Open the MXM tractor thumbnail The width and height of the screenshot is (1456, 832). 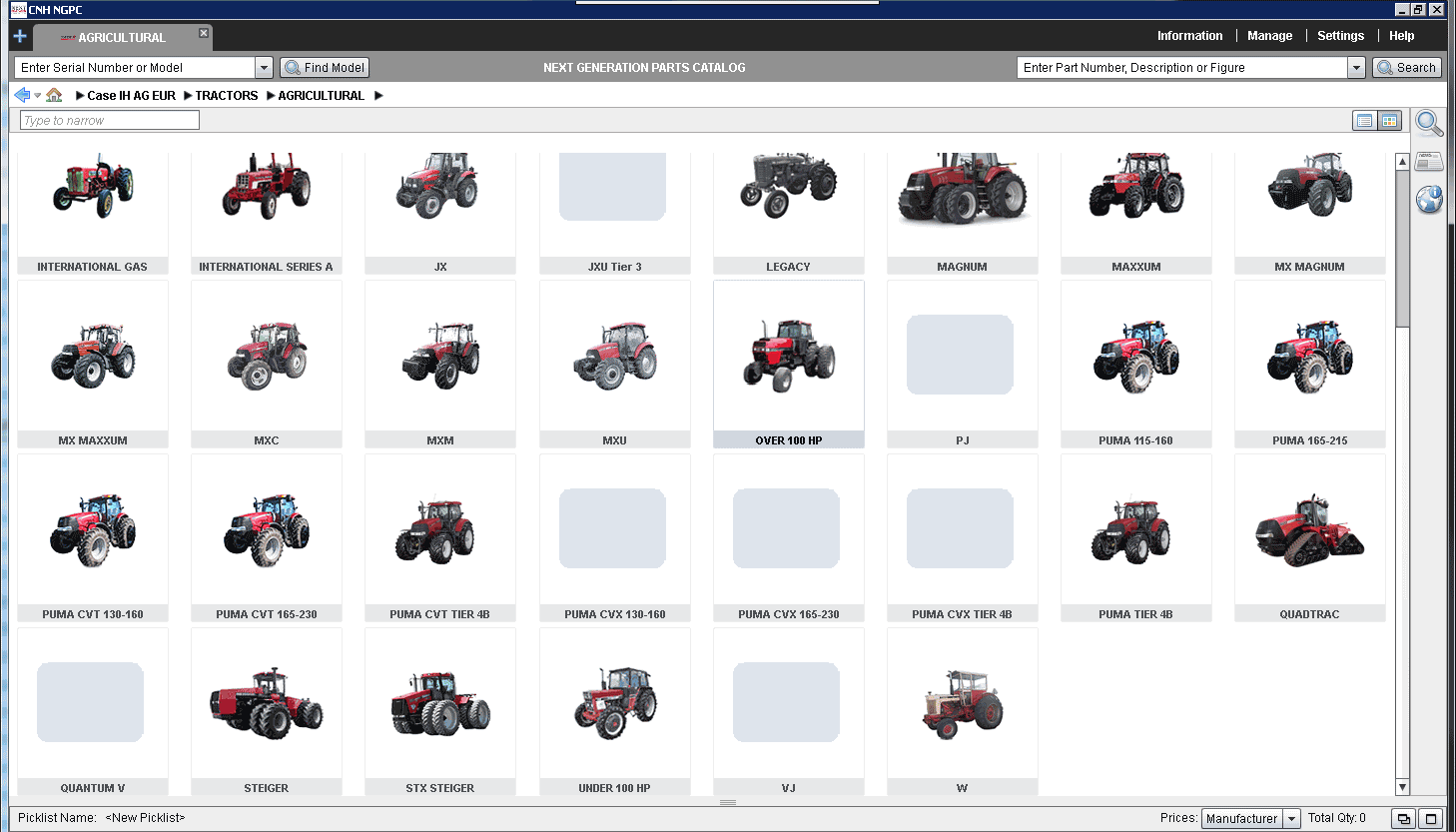click(x=440, y=365)
